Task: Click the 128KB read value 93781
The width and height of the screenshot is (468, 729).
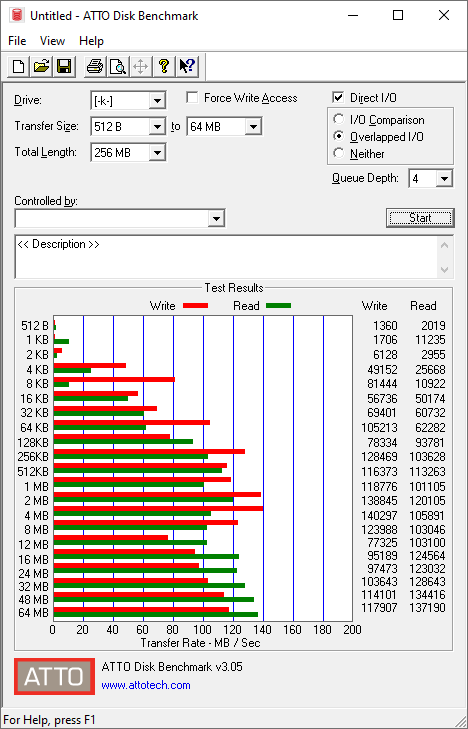Action: point(430,443)
